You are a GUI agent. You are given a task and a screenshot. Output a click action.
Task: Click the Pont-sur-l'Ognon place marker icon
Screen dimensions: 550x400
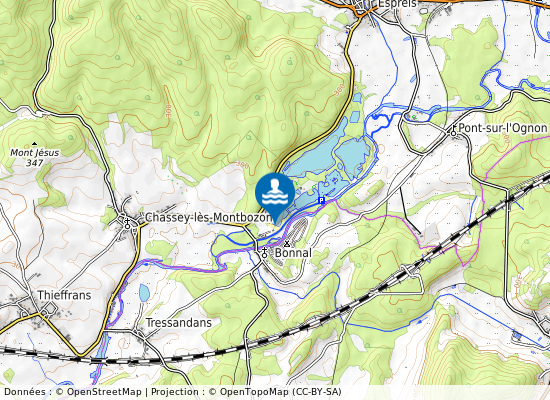454,131
